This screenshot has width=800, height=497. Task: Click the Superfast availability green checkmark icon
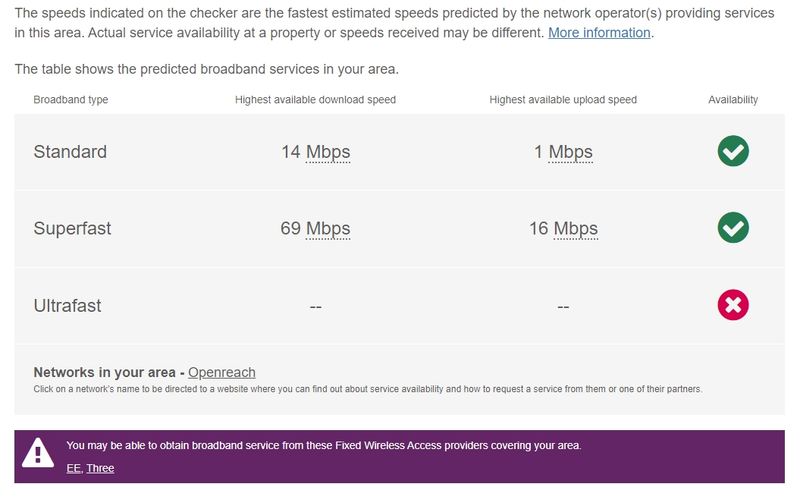tap(733, 228)
